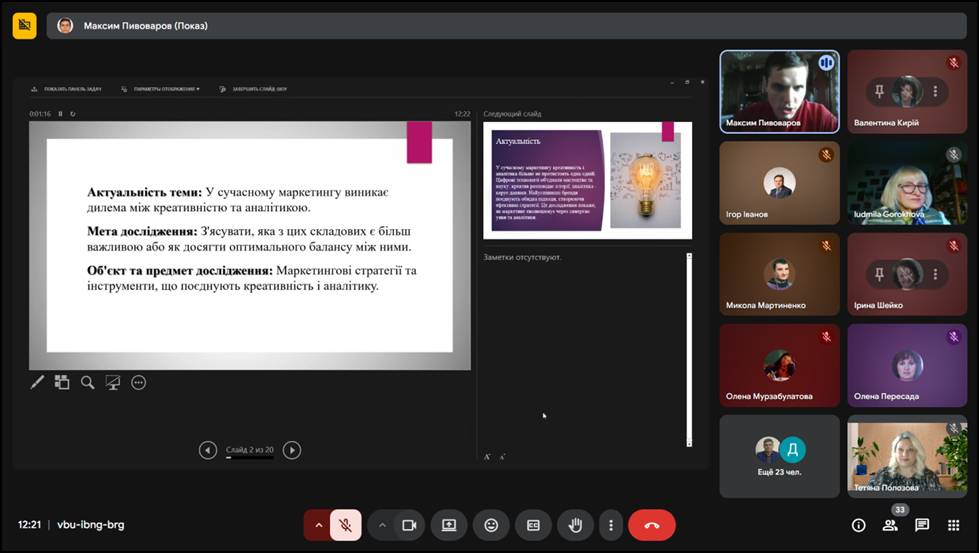
Task: Open the emoji reactions picker
Action: pyautogui.click(x=491, y=525)
